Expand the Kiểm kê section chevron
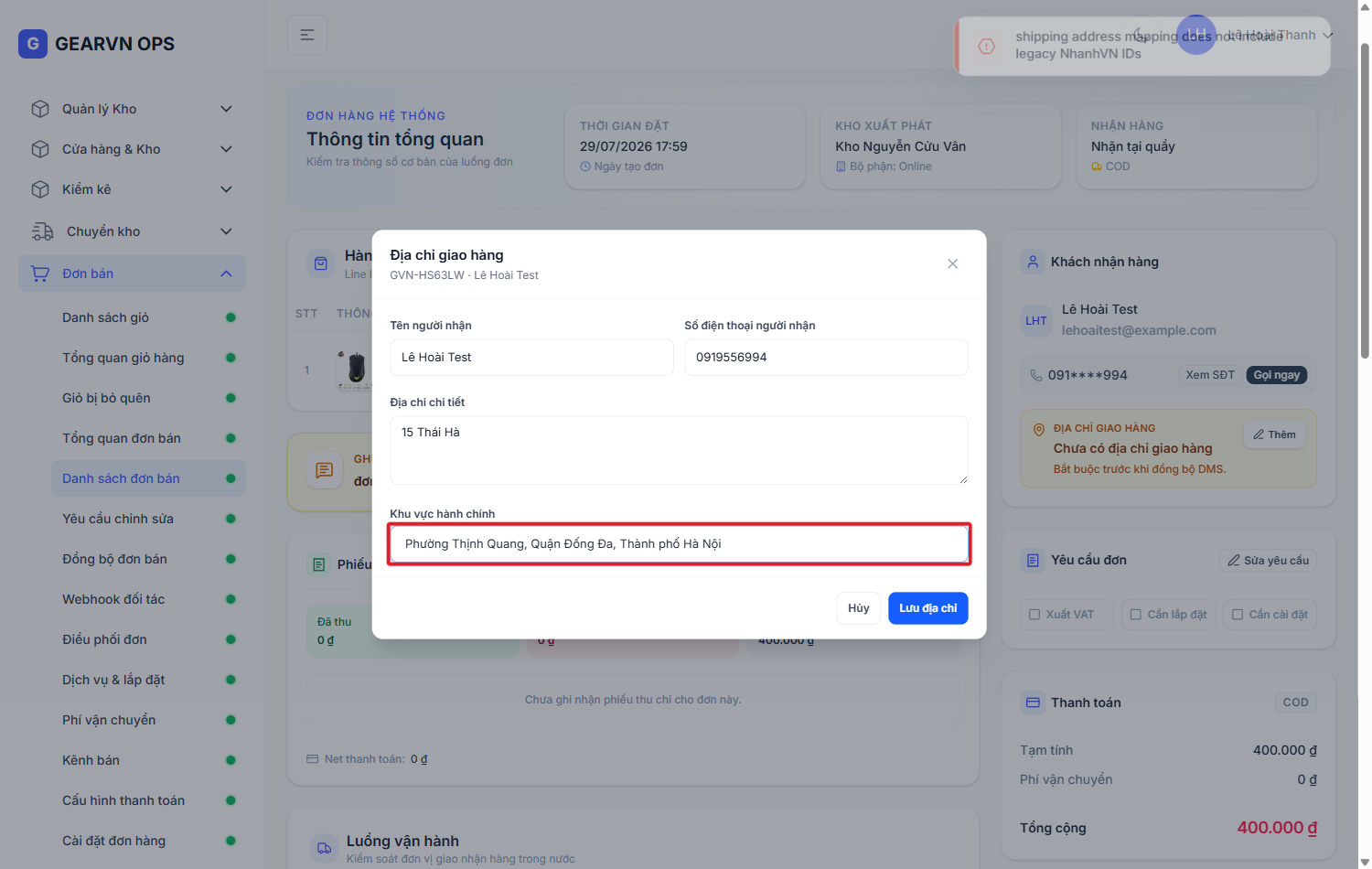The width and height of the screenshot is (1372, 869). click(226, 189)
